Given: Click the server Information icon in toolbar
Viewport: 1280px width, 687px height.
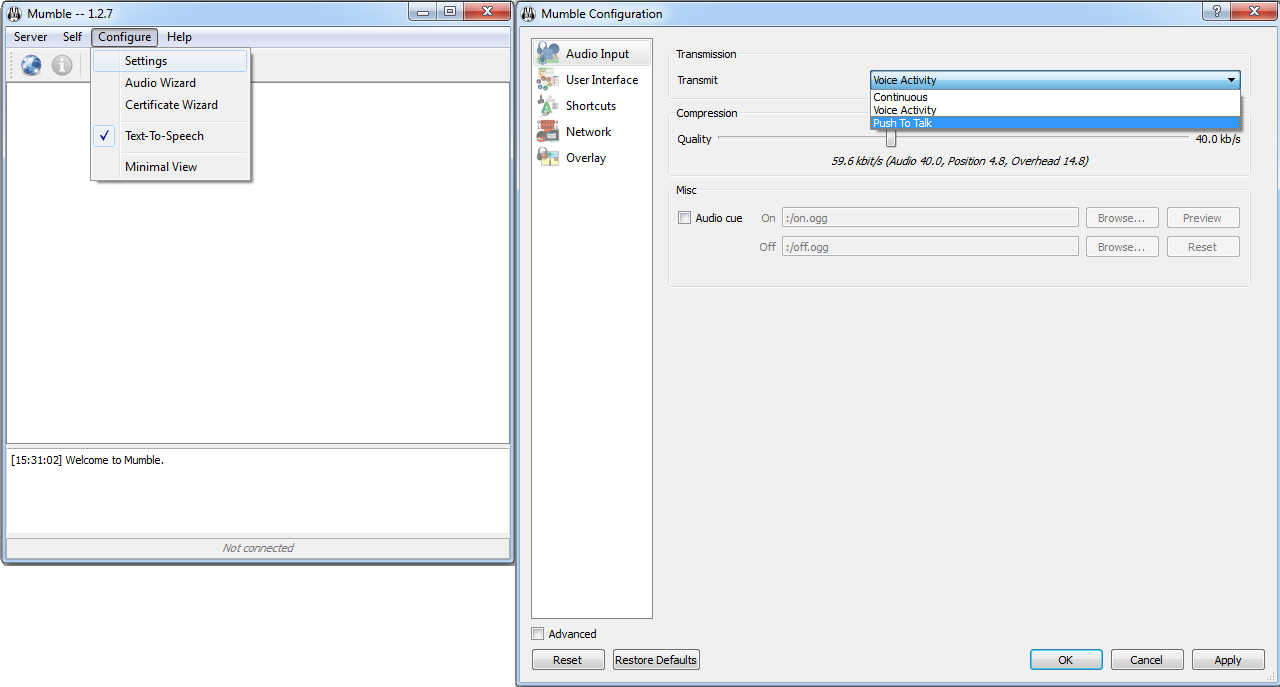Looking at the screenshot, I should [62, 65].
